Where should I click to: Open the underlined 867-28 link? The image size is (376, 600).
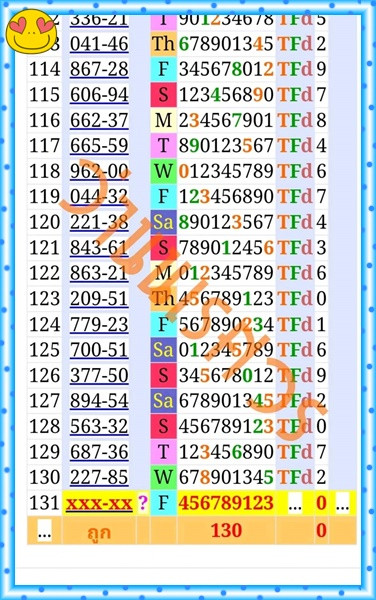click(x=99, y=69)
